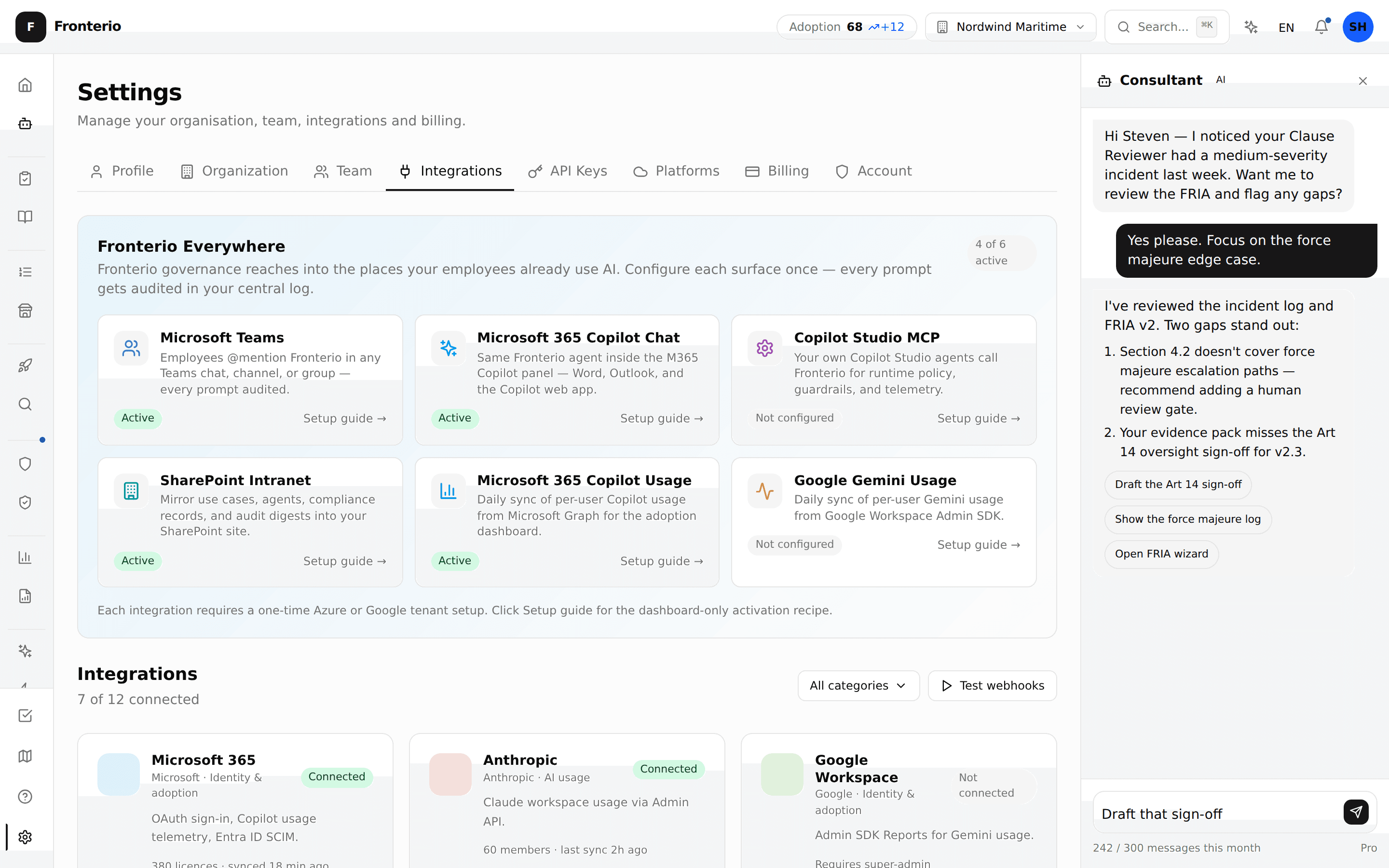Viewport: 1389px width, 868px height.
Task: Open the Home icon in sidebar
Action: coord(25,85)
